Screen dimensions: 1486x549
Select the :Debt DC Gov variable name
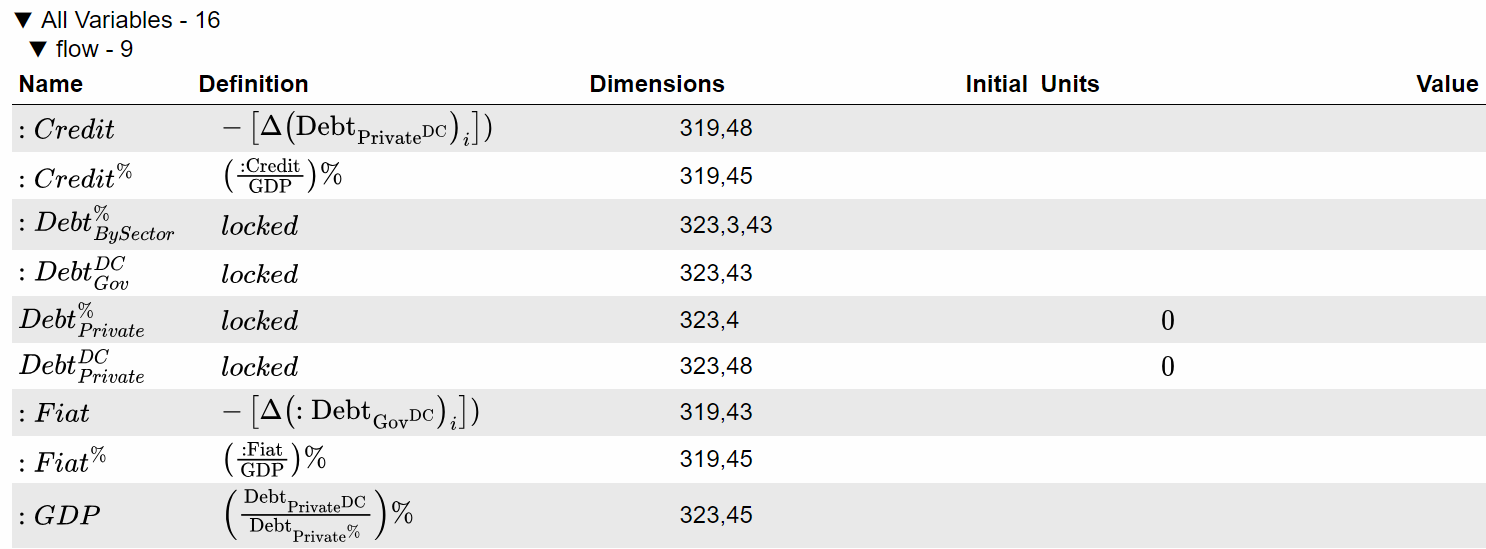point(74,272)
